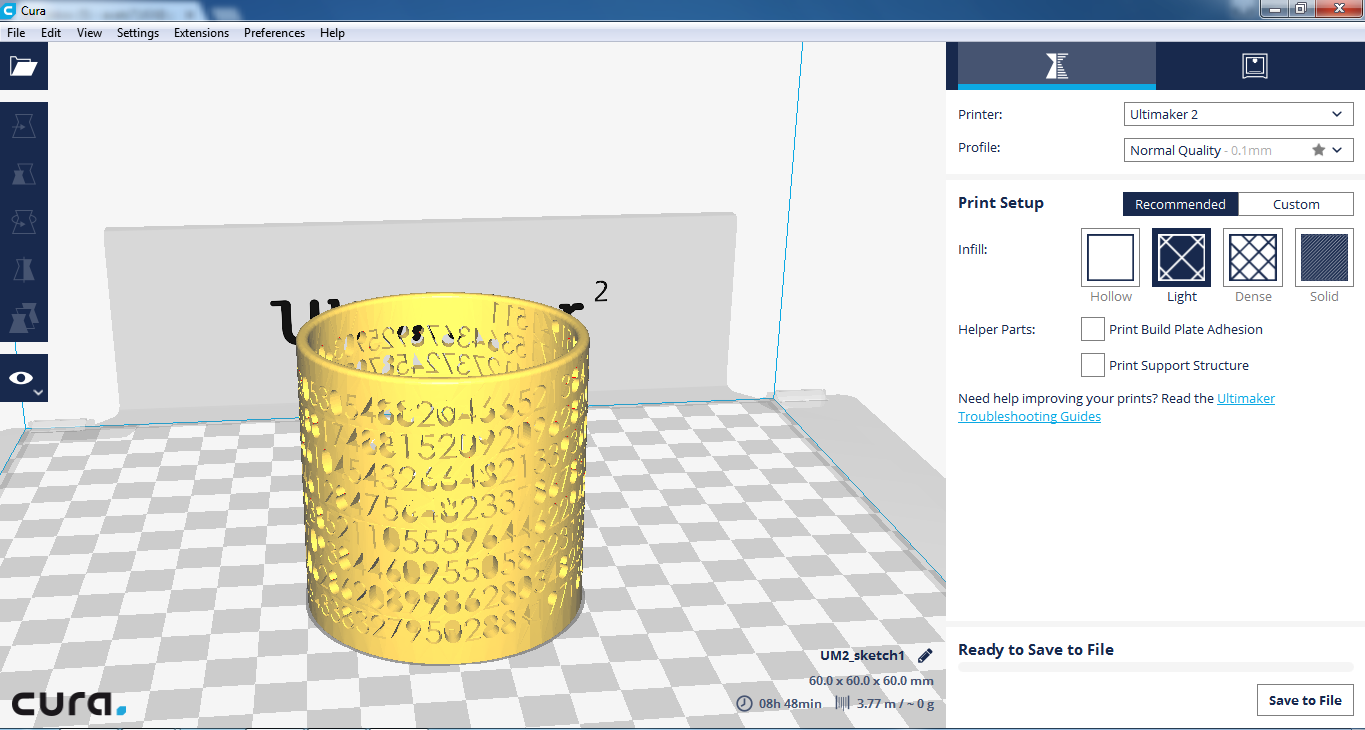1365x730 pixels.
Task: Switch Print Setup to Custom mode
Action: click(x=1296, y=204)
